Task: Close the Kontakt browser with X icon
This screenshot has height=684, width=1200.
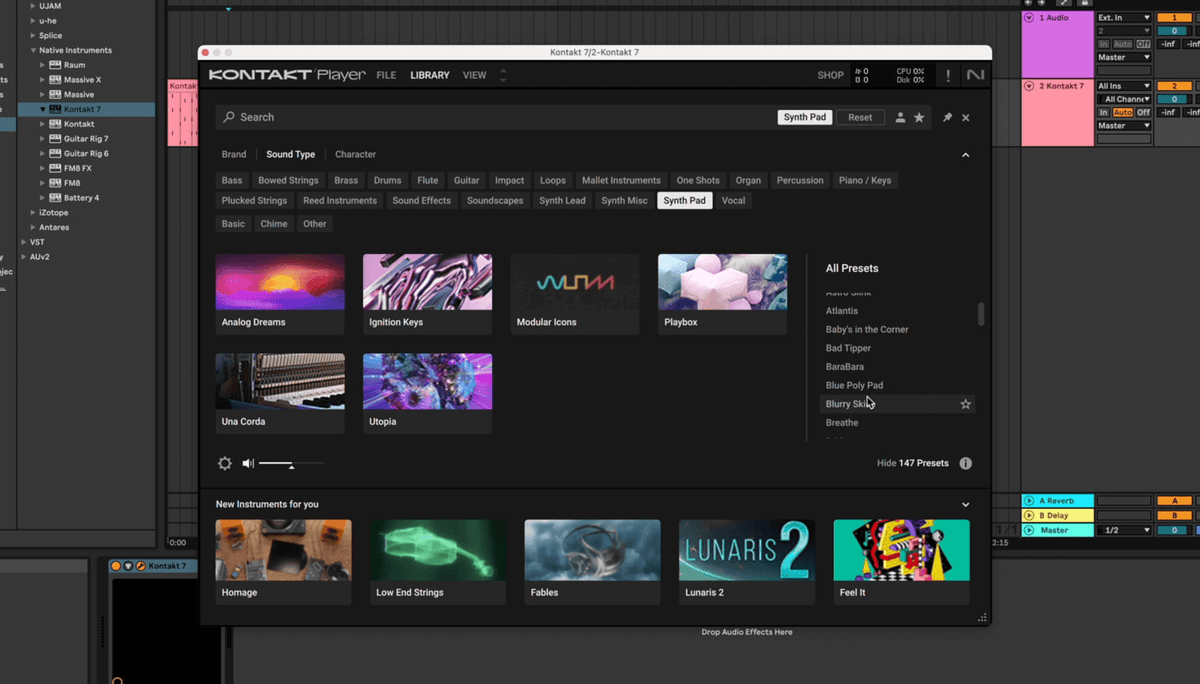Action: (966, 117)
